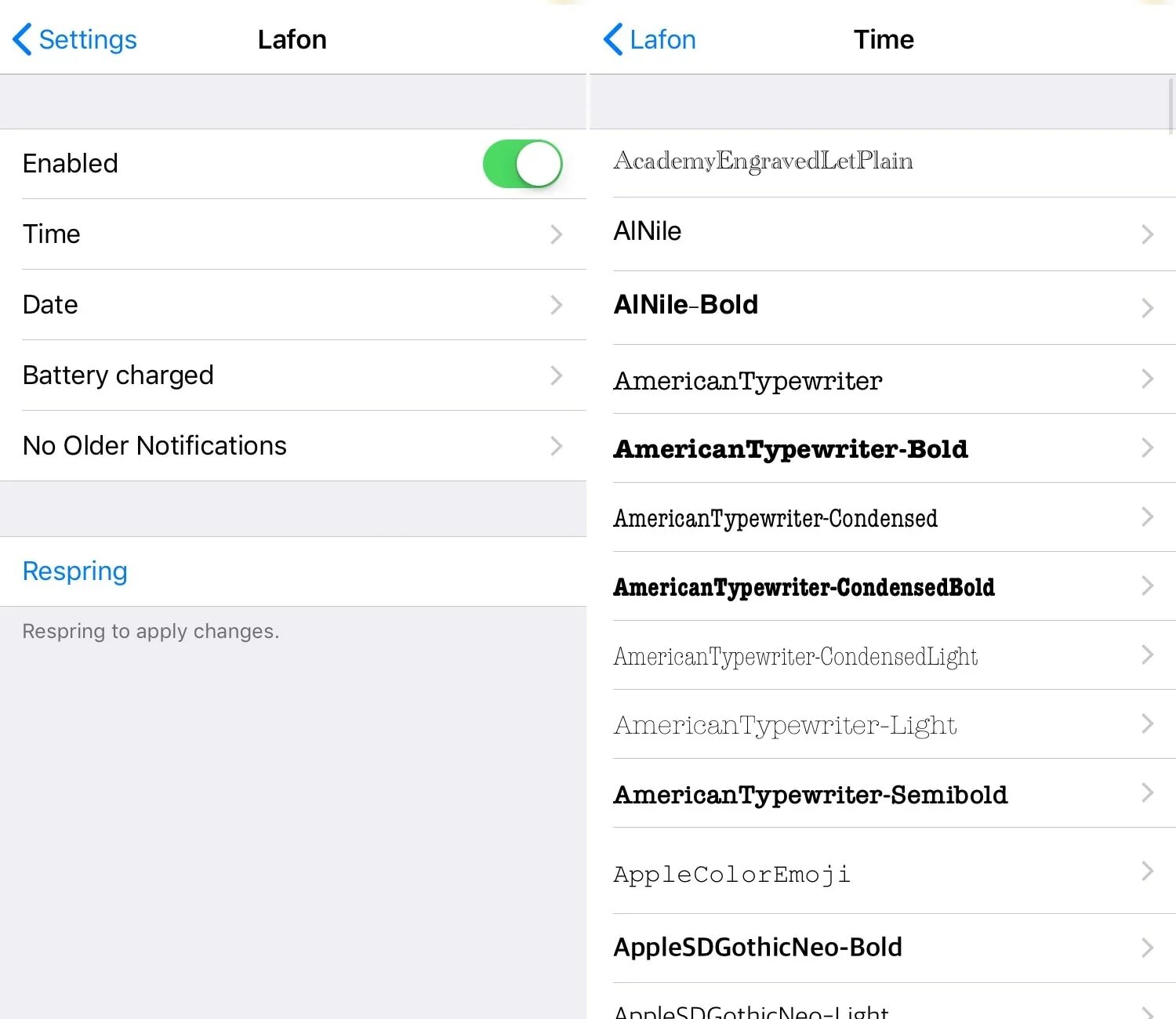1176x1019 pixels.
Task: Tap the Settings back chevron icon
Action: [x=23, y=40]
